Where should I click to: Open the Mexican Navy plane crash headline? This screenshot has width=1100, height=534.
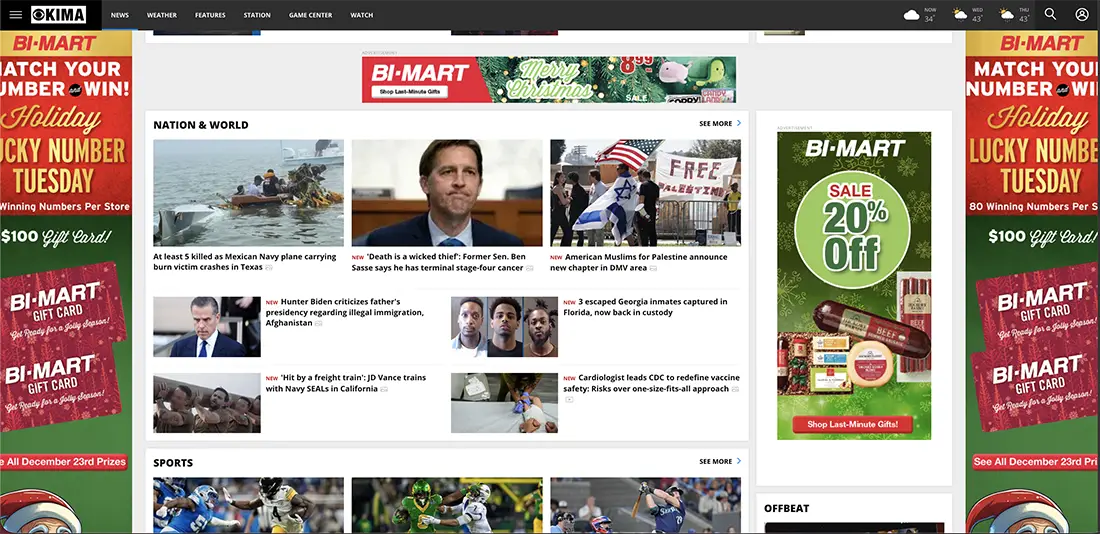[x=245, y=262]
